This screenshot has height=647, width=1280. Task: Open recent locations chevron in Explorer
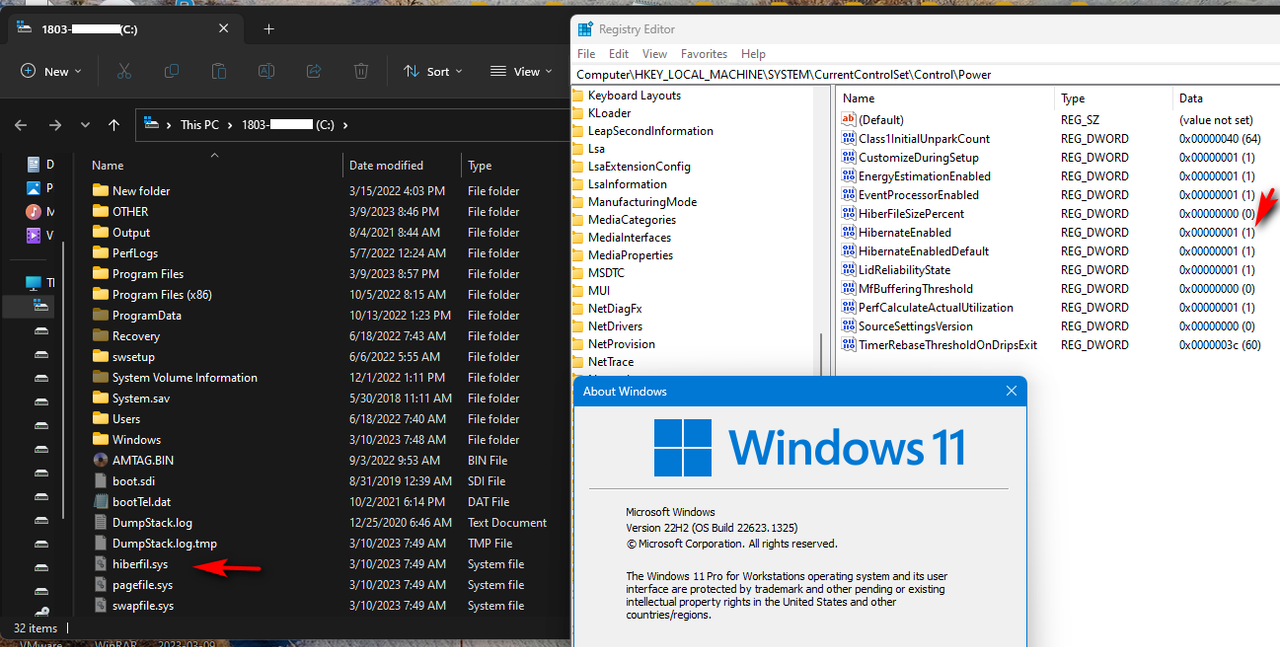85,125
